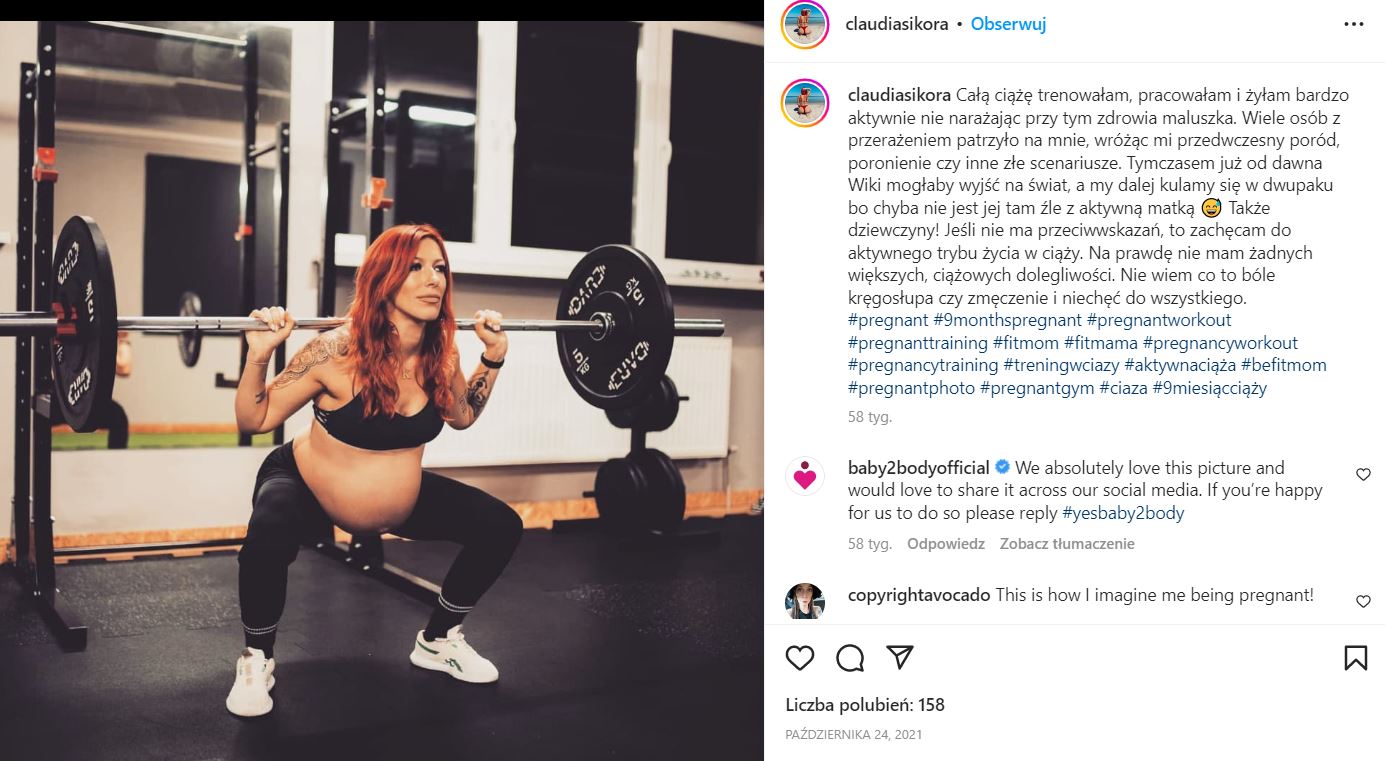Open #treningwciazy hashtag
1385x761 pixels.
coord(1061,365)
